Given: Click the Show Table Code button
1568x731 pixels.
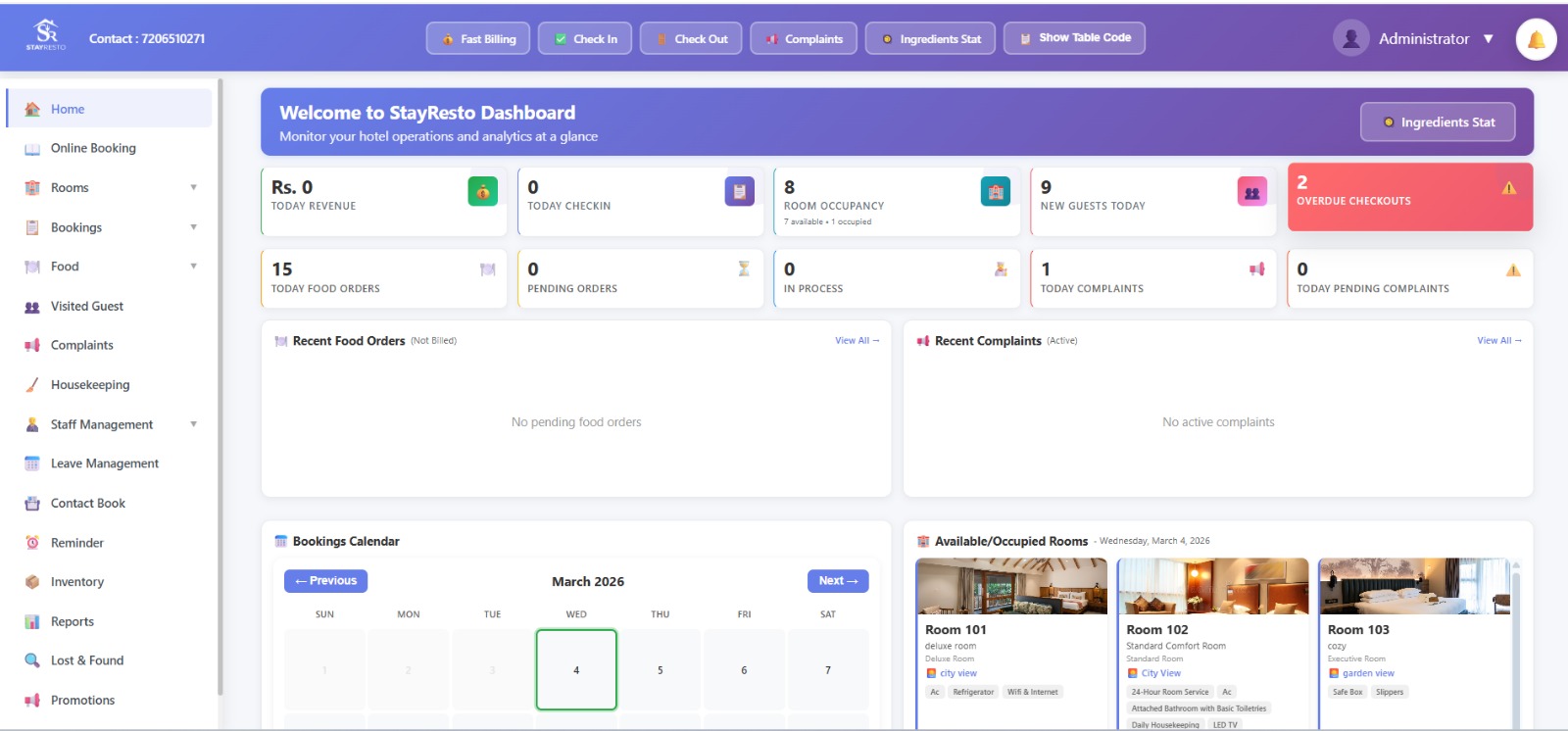Looking at the screenshot, I should click(x=1074, y=38).
